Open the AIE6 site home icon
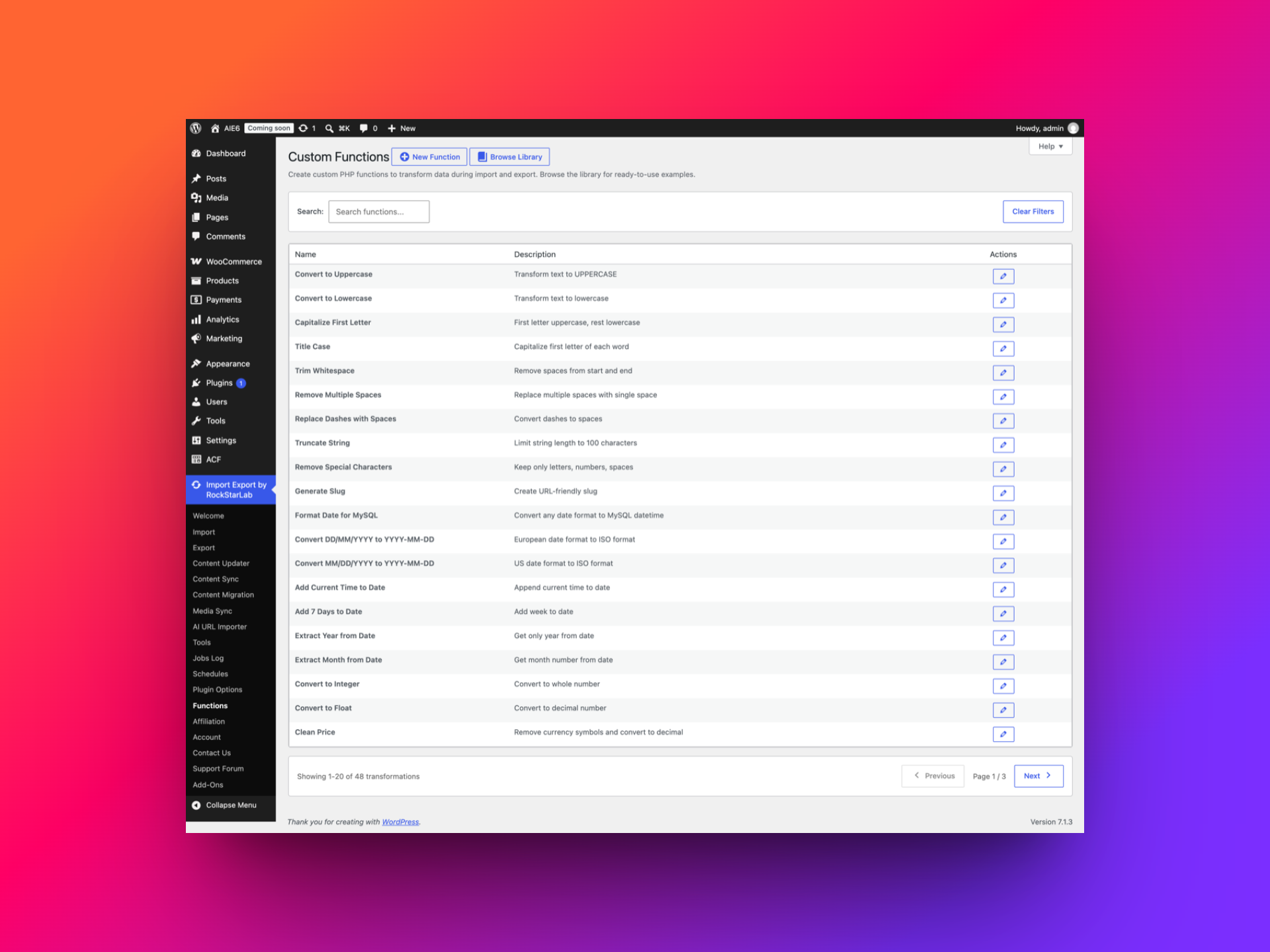Screen dimensions: 1270x952 215,128
